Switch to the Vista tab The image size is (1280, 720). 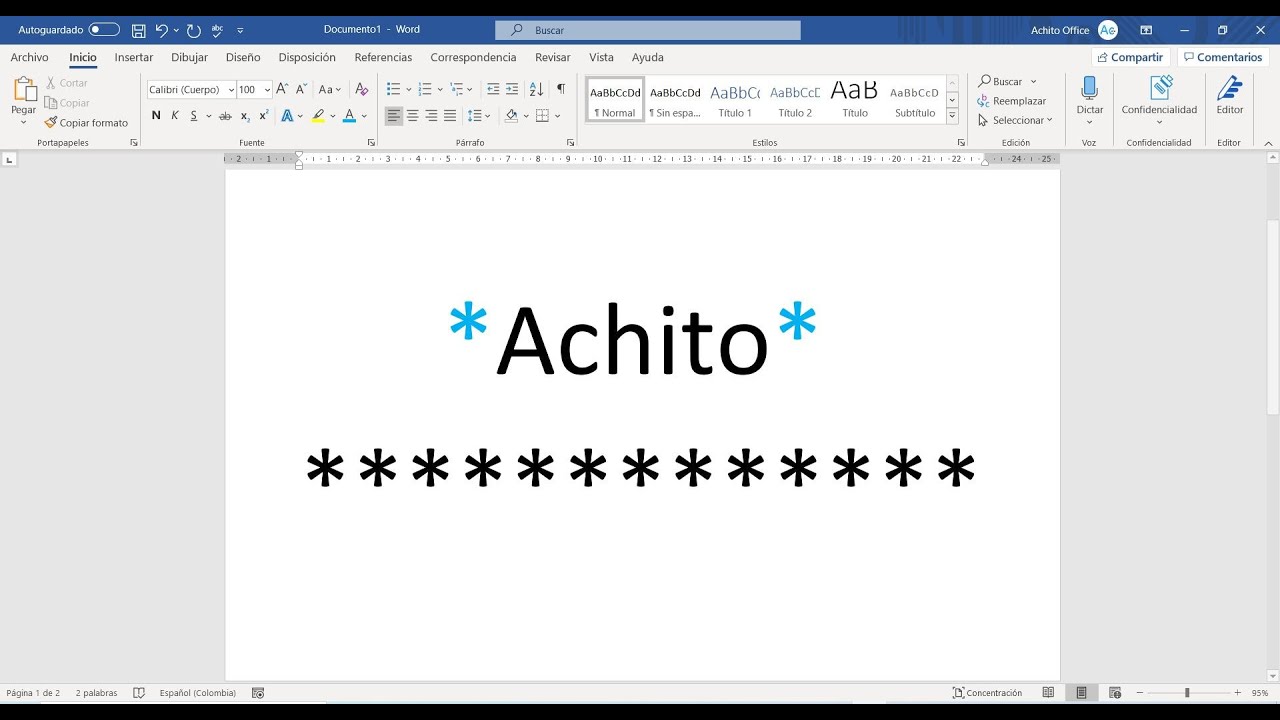pos(601,57)
